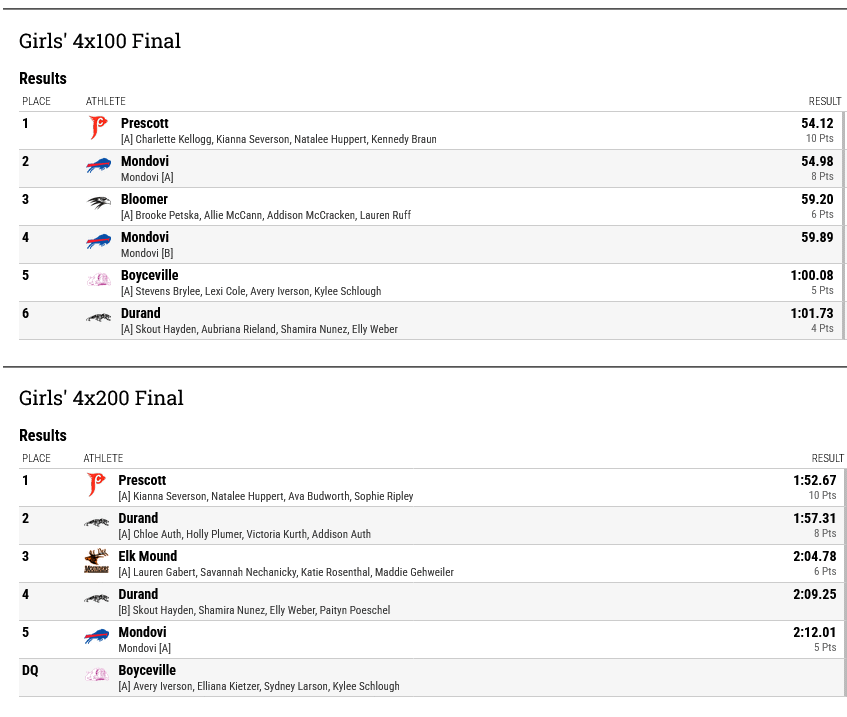Click the Girls' 4x100 Final heading

[100, 41]
